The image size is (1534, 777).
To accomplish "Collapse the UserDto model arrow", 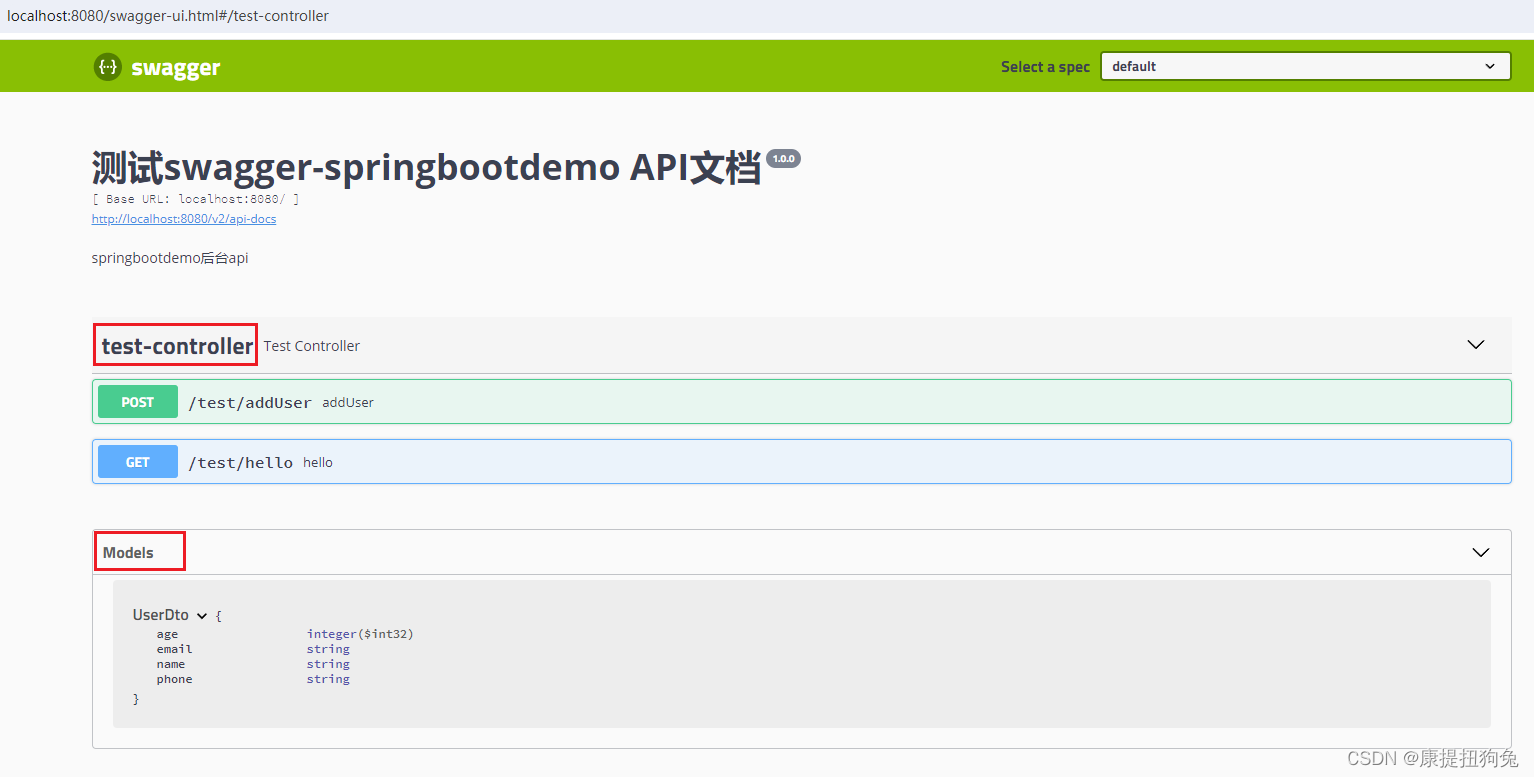I will pos(201,616).
